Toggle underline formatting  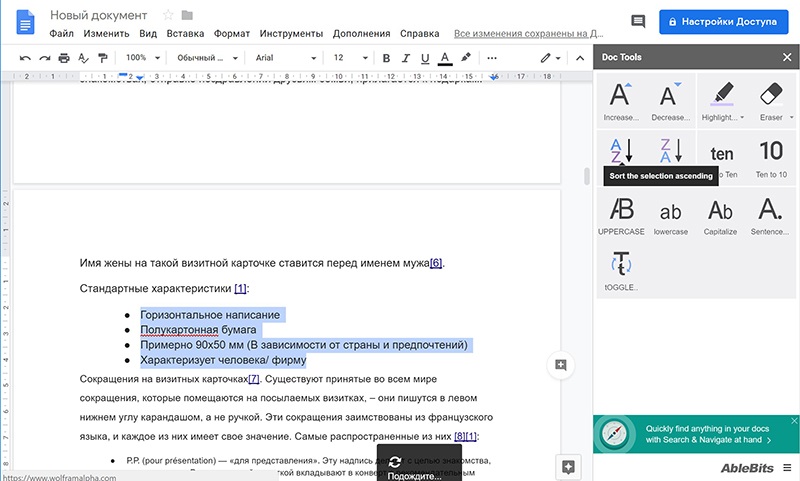pos(426,58)
